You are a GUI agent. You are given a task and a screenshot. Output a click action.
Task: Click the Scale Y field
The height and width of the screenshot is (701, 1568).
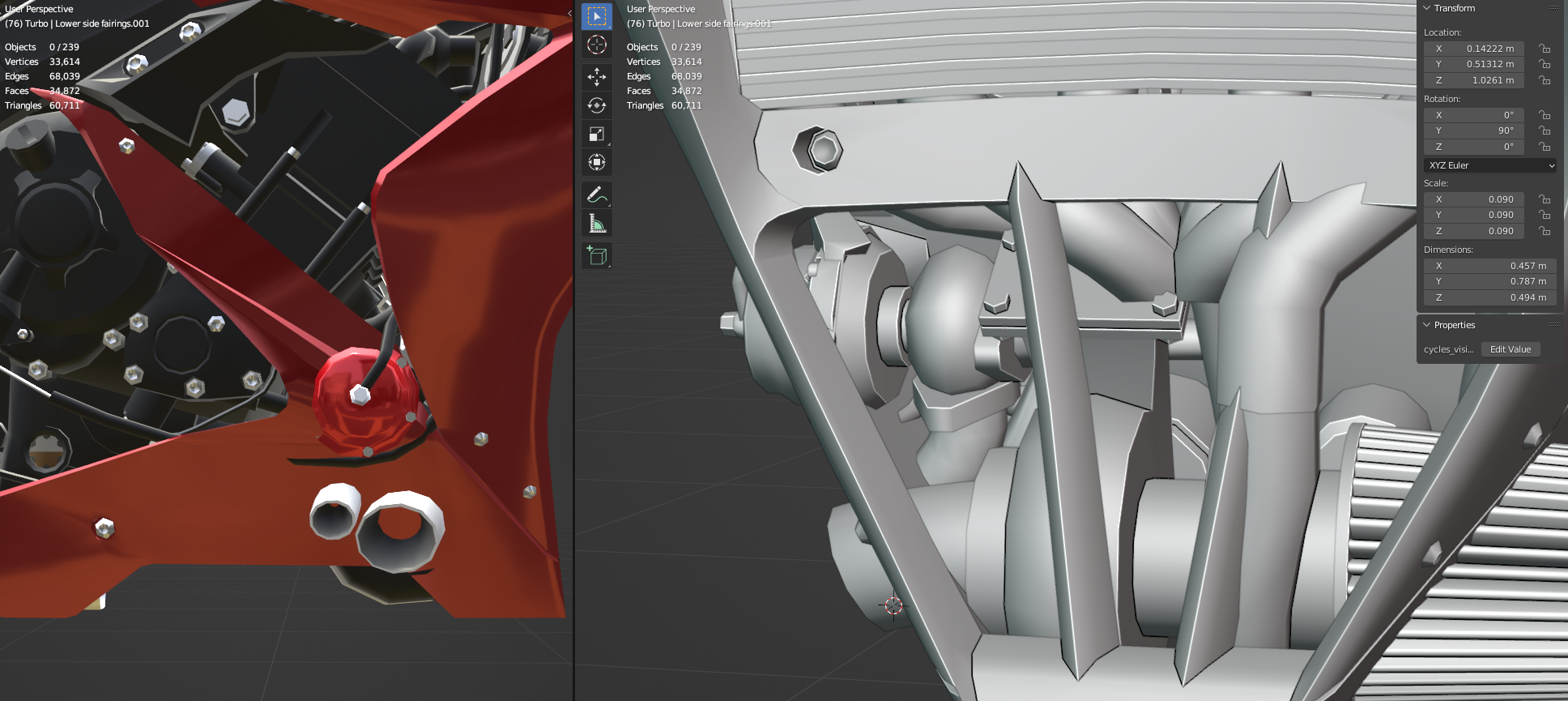pos(1474,215)
